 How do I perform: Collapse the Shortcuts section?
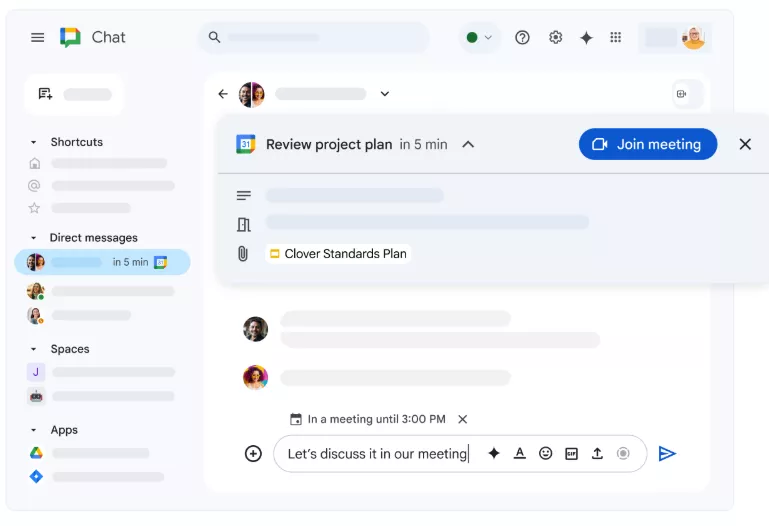pyautogui.click(x=33, y=142)
